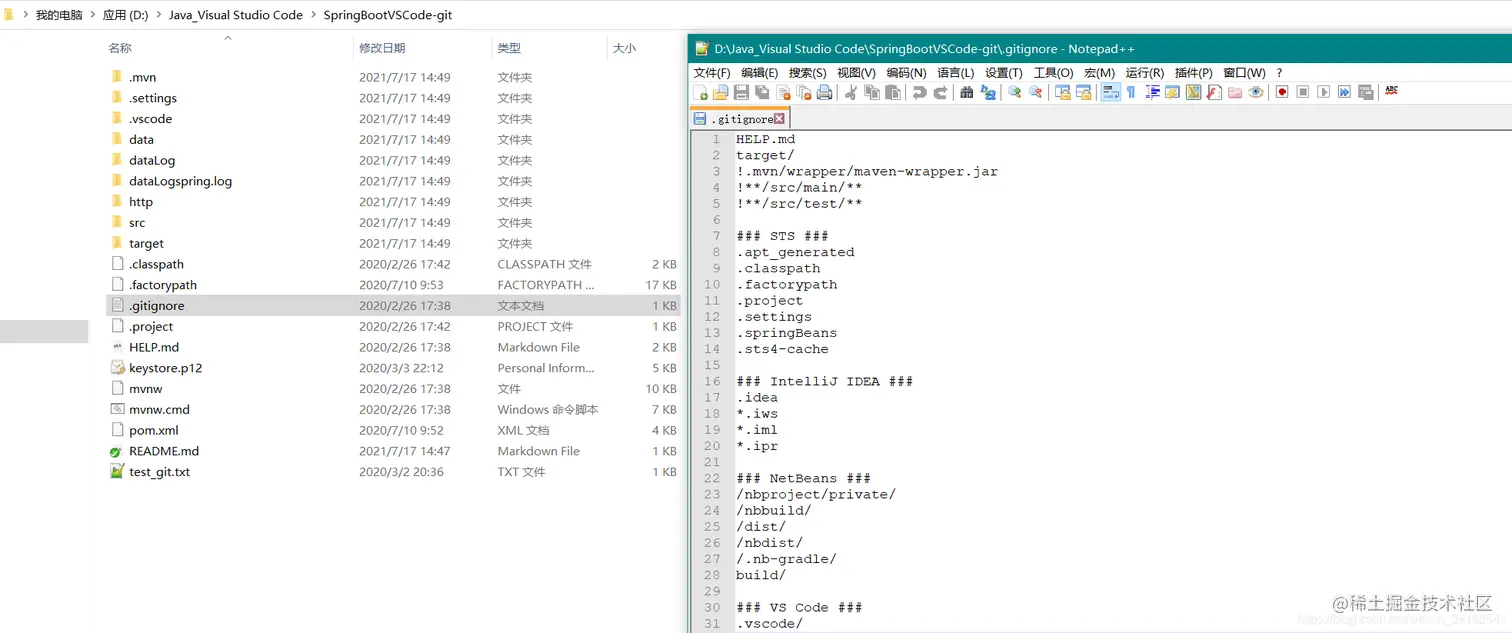Click 我的电脑 in the Explorer address bar
This screenshot has width=1512, height=633.
59,15
